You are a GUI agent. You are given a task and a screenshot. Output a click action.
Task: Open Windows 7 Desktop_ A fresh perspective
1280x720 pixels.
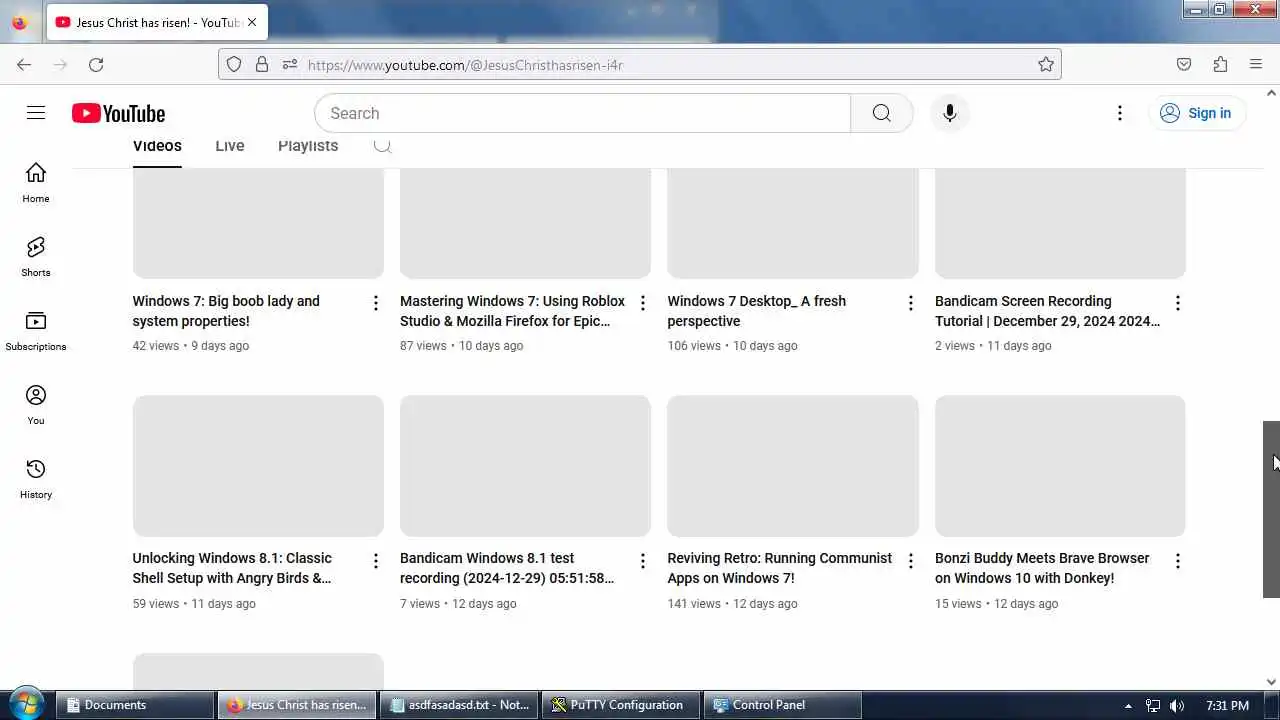(756, 311)
